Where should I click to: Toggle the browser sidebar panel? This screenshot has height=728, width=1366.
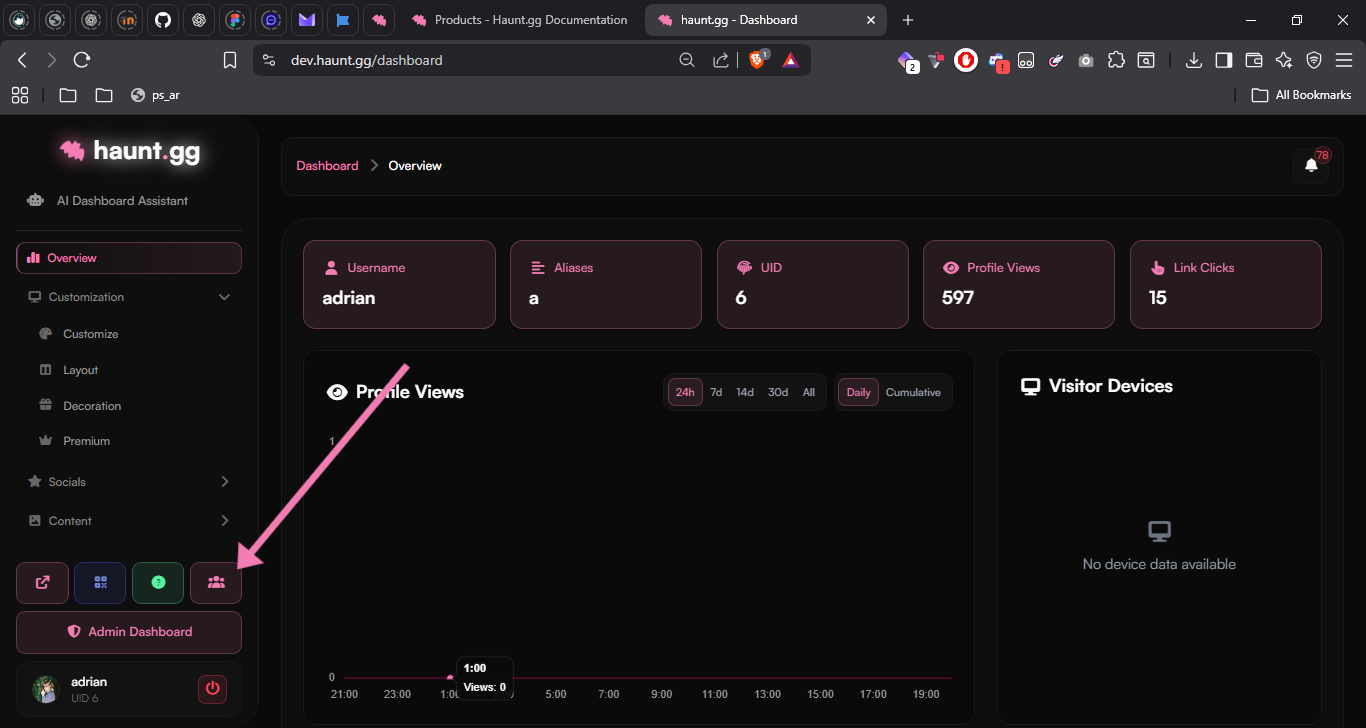pos(1223,60)
